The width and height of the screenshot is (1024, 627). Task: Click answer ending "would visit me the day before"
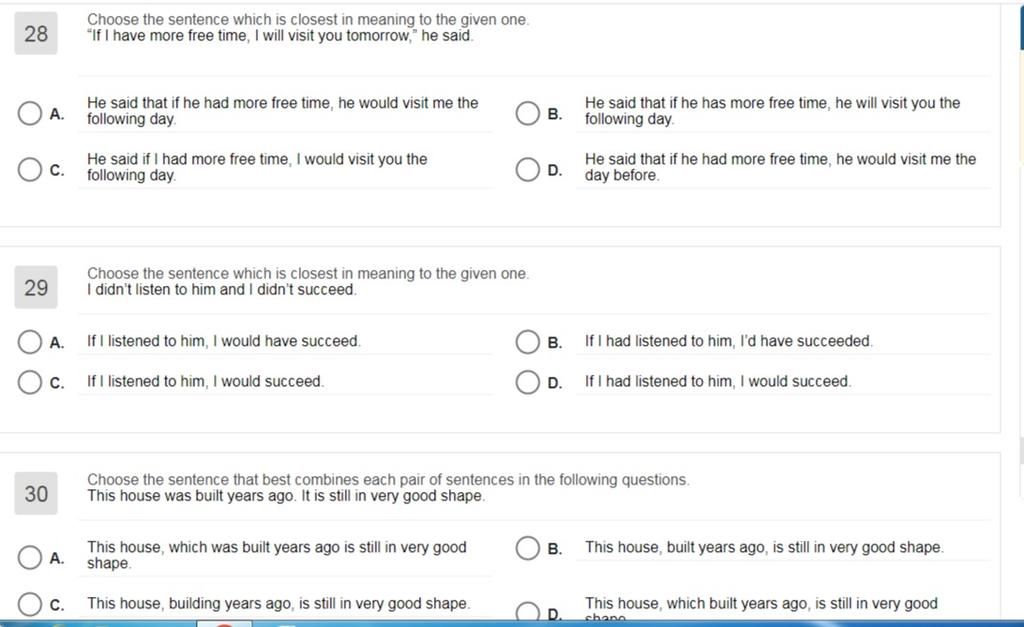(x=780, y=167)
